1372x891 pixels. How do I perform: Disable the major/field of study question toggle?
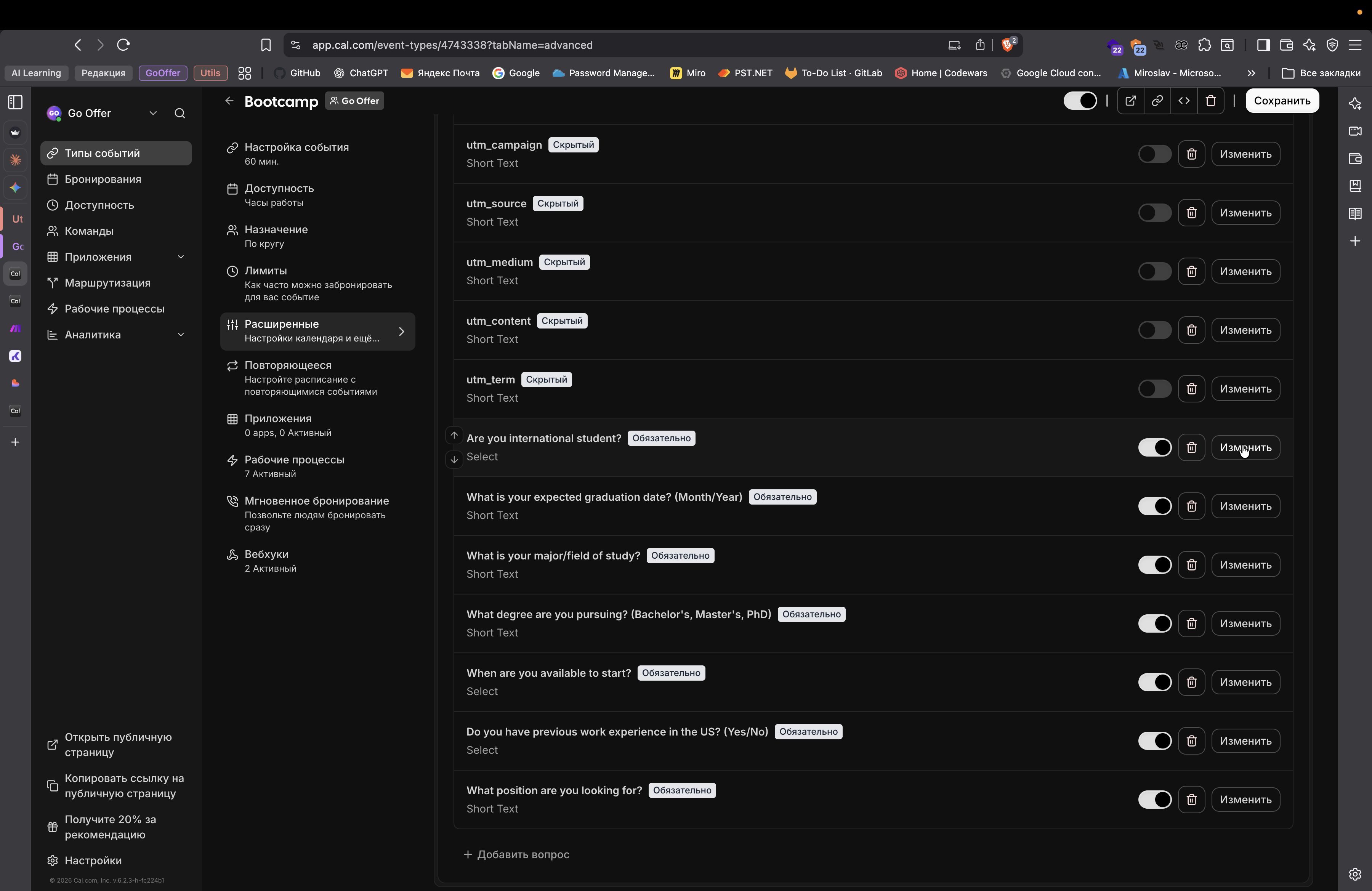tap(1154, 565)
